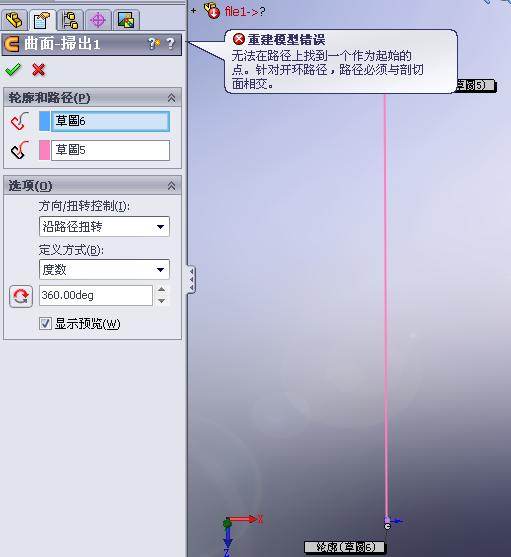Expand the file1 flyout tree node

(194, 11)
